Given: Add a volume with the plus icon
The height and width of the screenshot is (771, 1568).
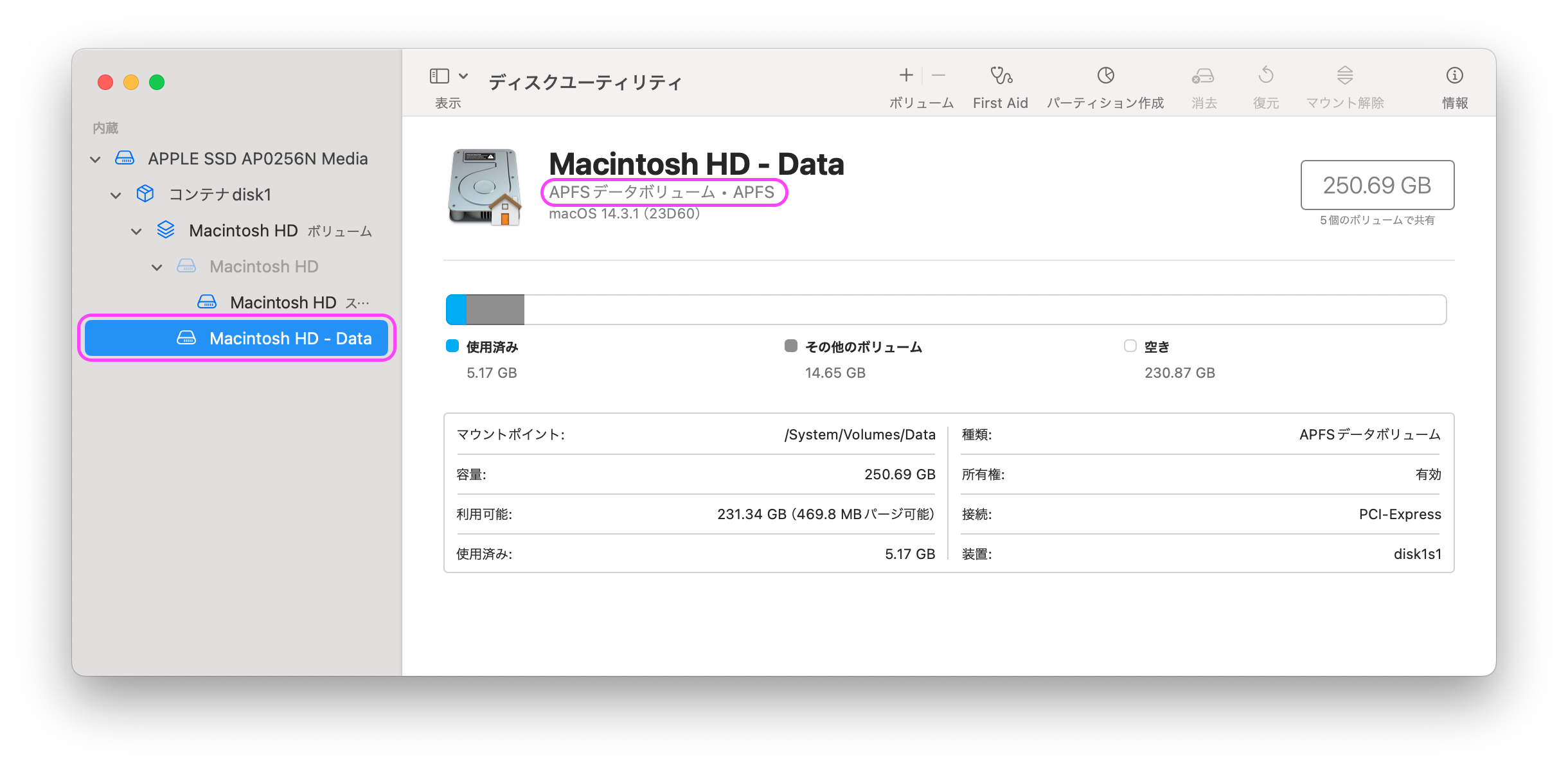Looking at the screenshot, I should 905,76.
